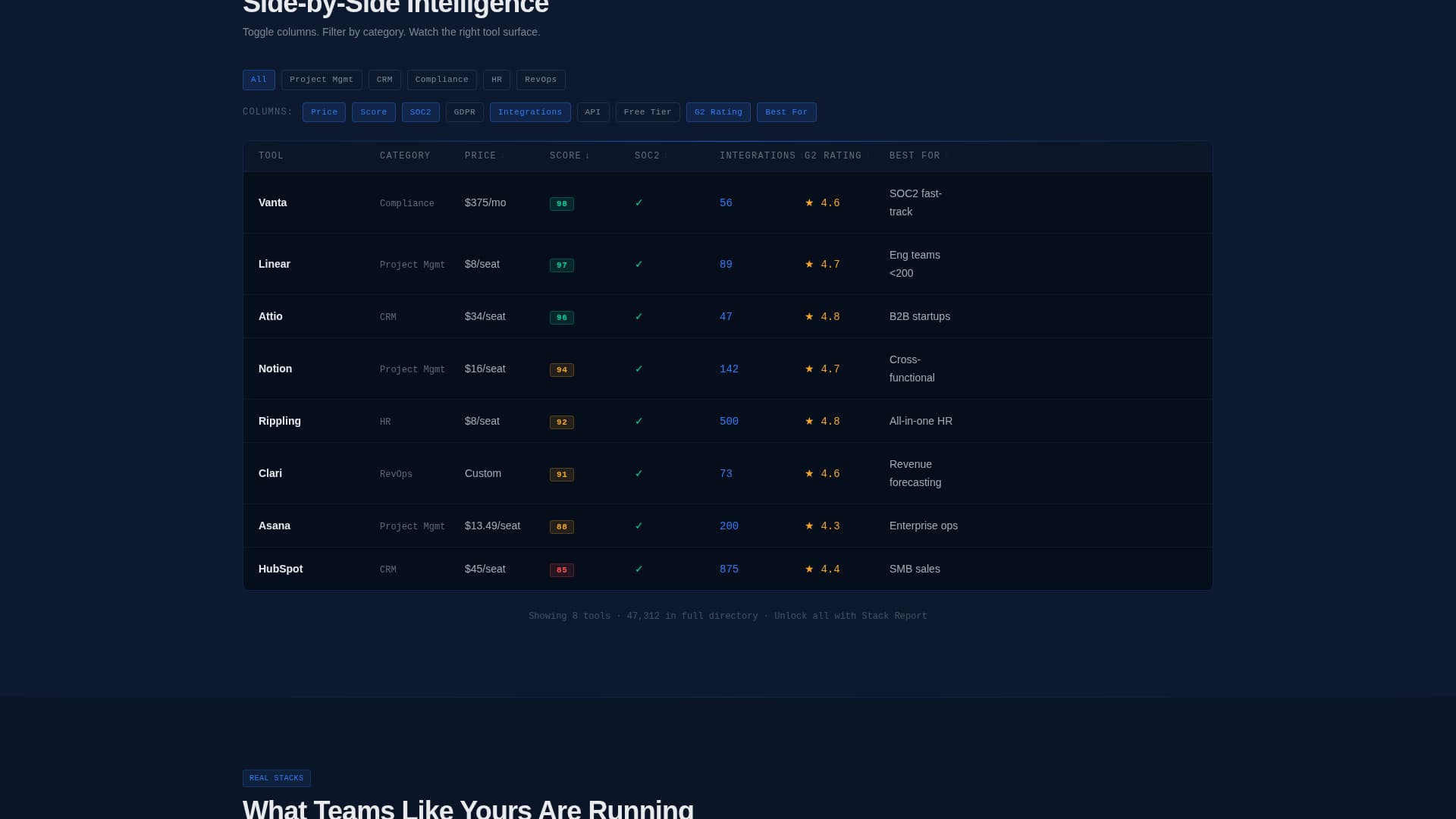Toggle the Price column off
The image size is (1456, 819).
pos(324,112)
